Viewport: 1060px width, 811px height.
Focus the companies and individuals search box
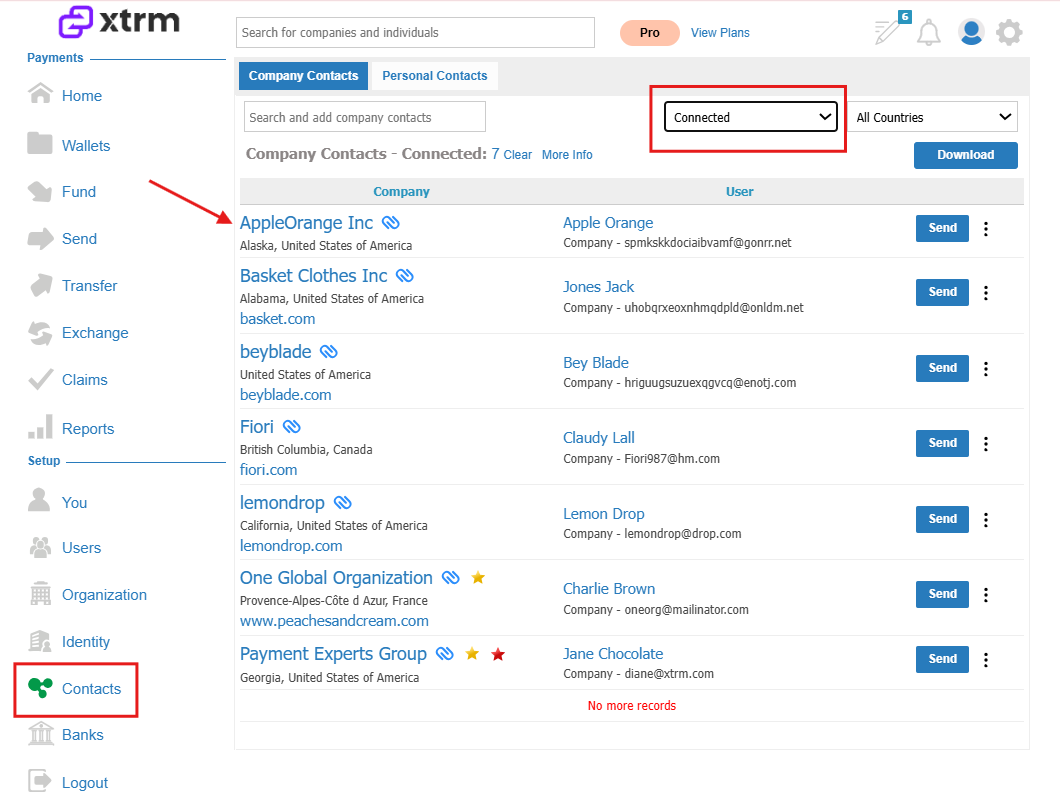(415, 32)
